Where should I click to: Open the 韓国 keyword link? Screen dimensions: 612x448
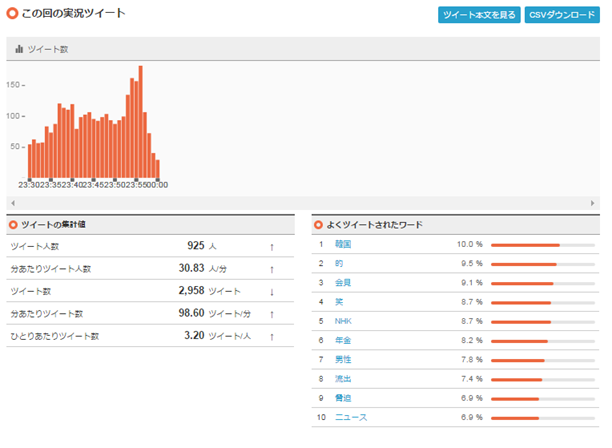343,244
